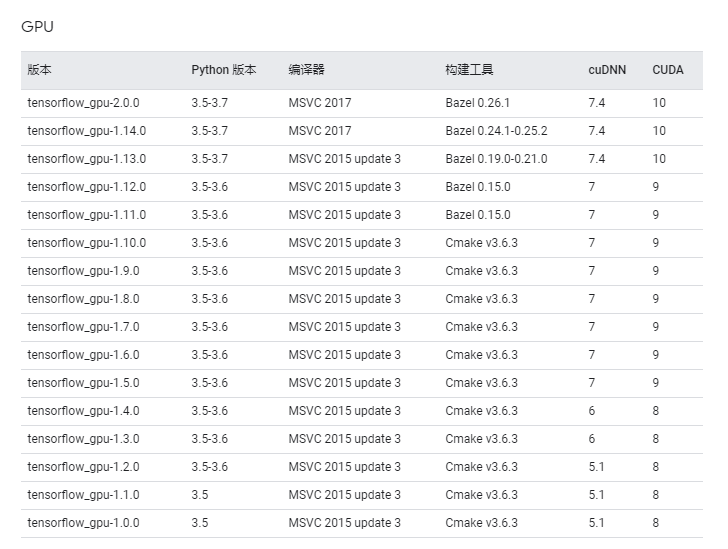Click Python 3.5-3.6 in the 1.12.0 row
This screenshot has width=728, height=549.
pyautogui.click(x=210, y=187)
